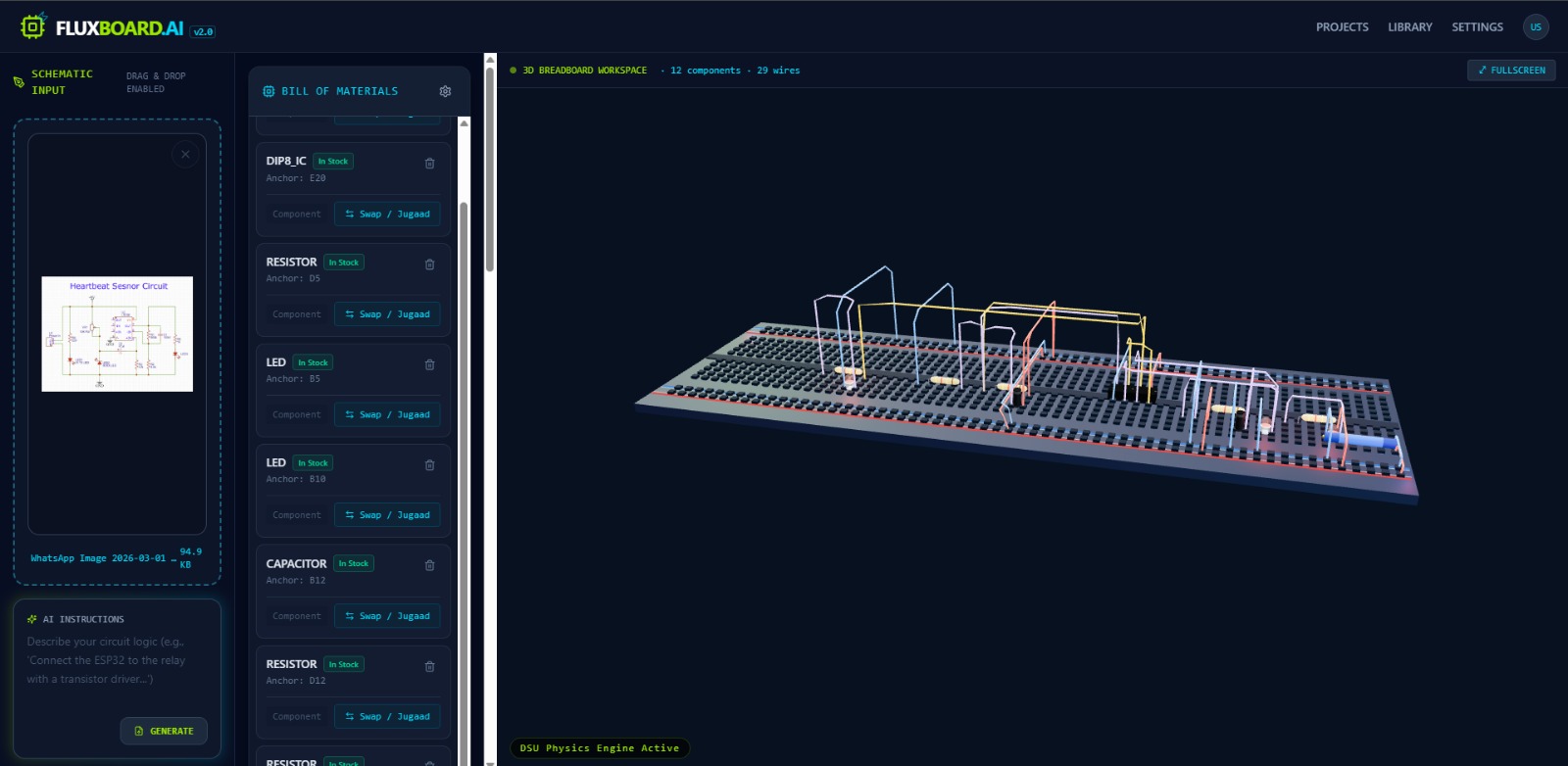Click the 29 wires count label
Viewport: 1568px width, 766px height.
[x=778, y=71]
